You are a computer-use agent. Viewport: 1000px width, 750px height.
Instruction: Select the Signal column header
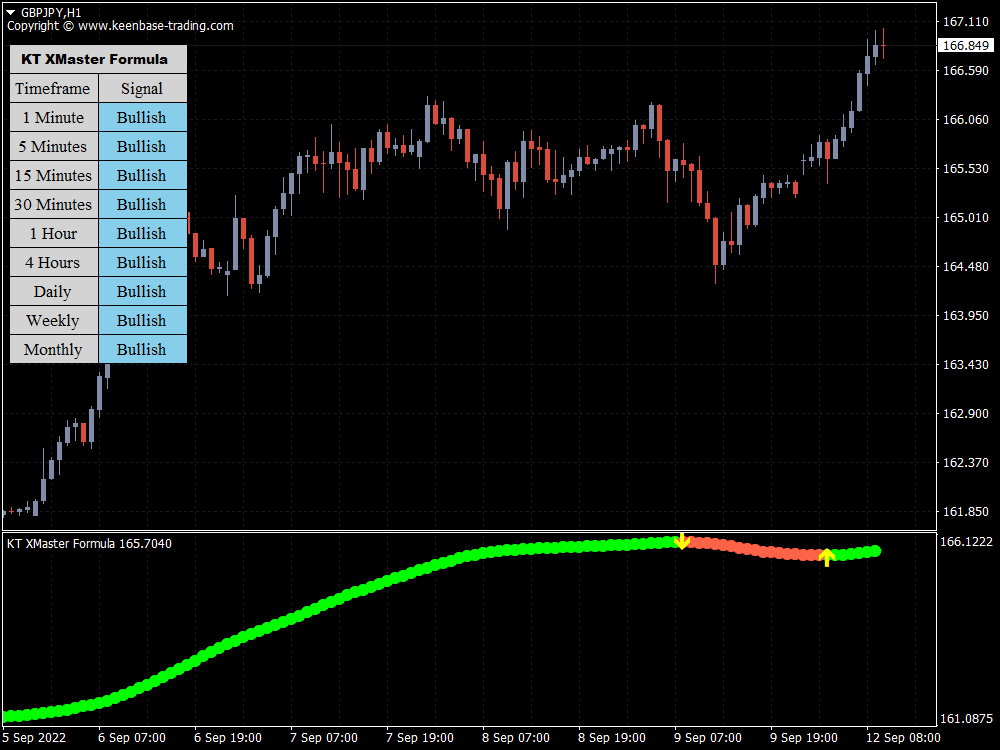(143, 88)
